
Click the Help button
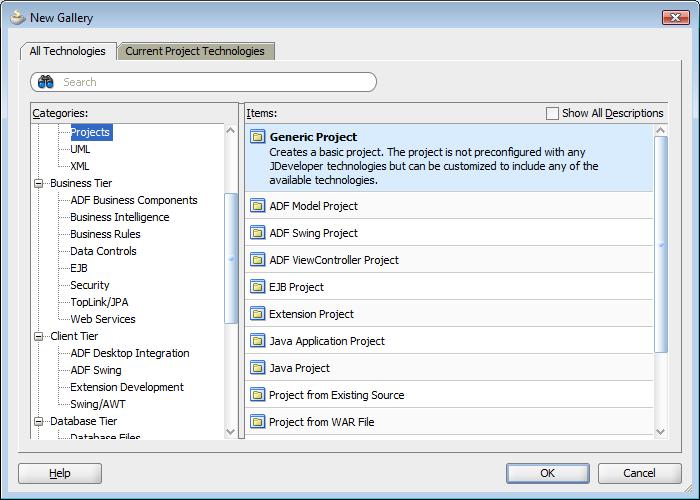coord(60,473)
